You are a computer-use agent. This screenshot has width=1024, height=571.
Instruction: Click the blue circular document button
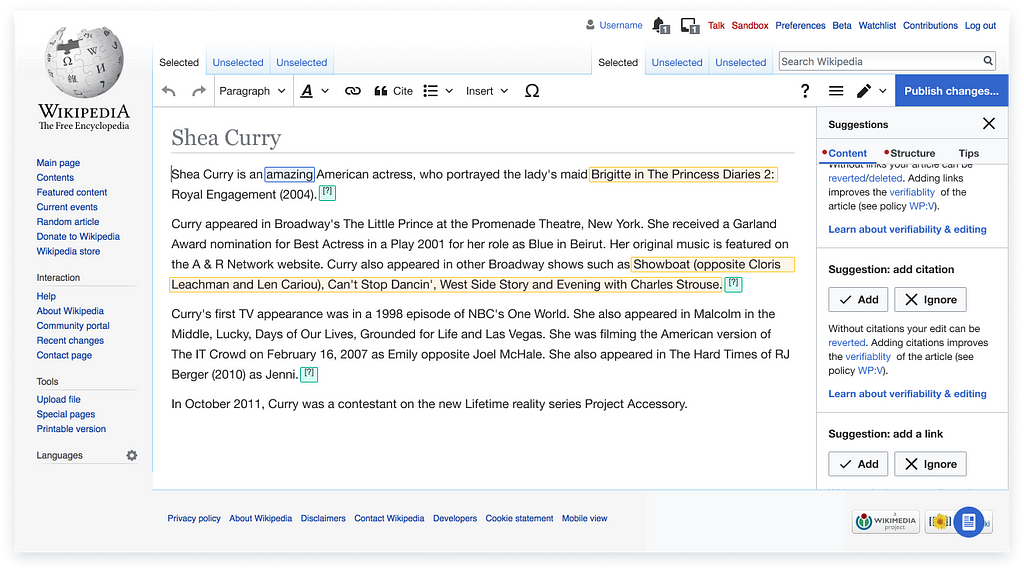point(968,522)
